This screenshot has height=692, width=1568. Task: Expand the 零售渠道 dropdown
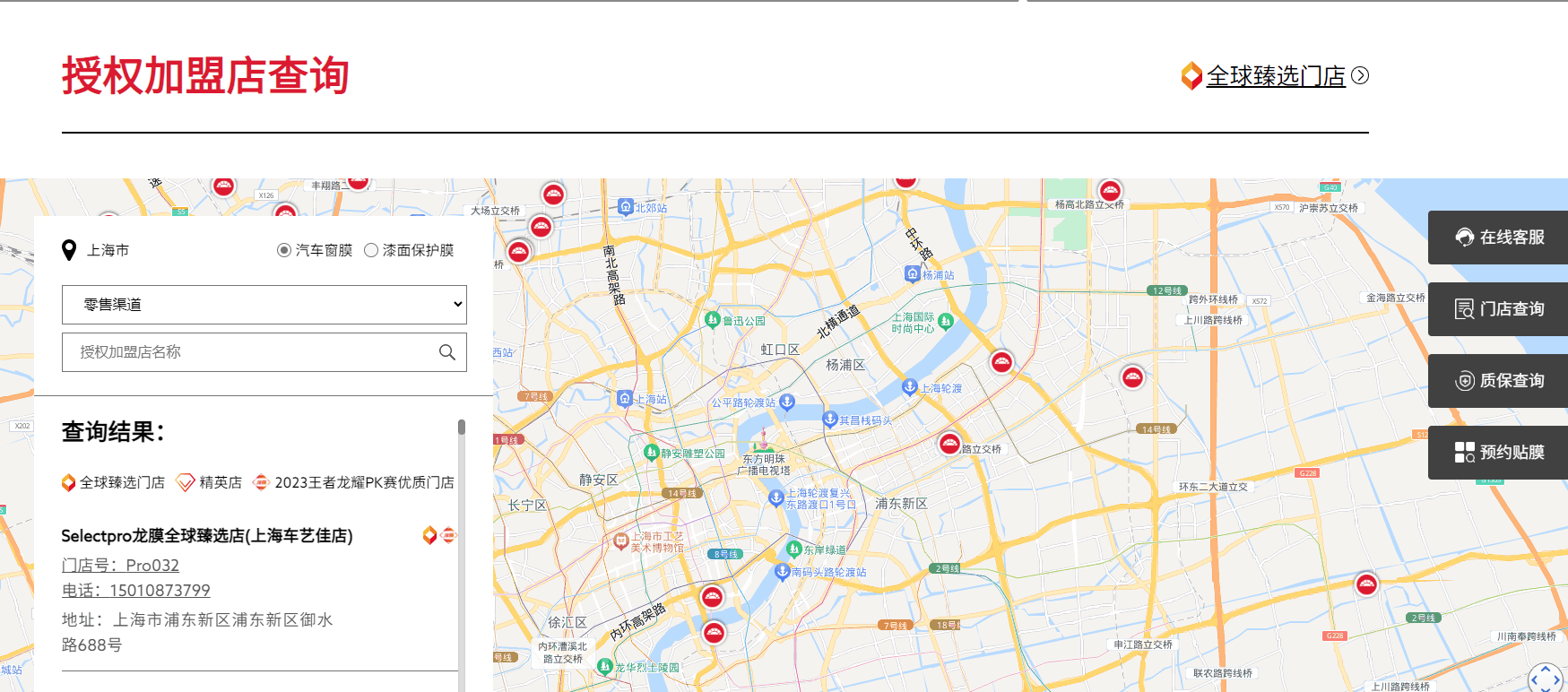[x=264, y=305]
